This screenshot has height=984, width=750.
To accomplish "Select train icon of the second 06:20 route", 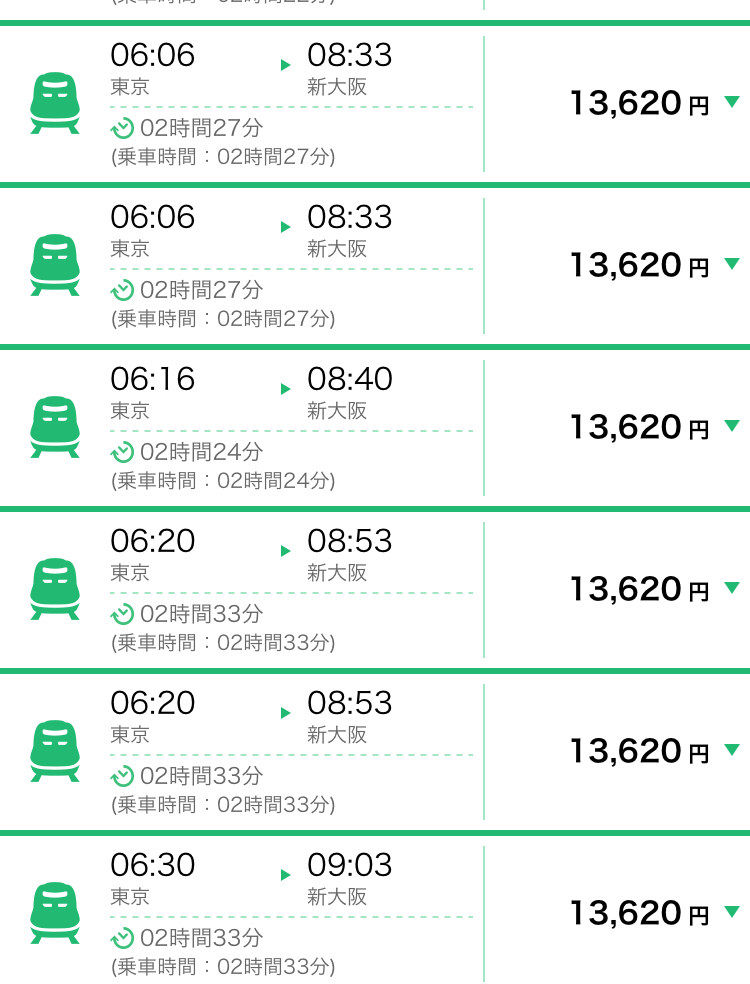I will (55, 751).
